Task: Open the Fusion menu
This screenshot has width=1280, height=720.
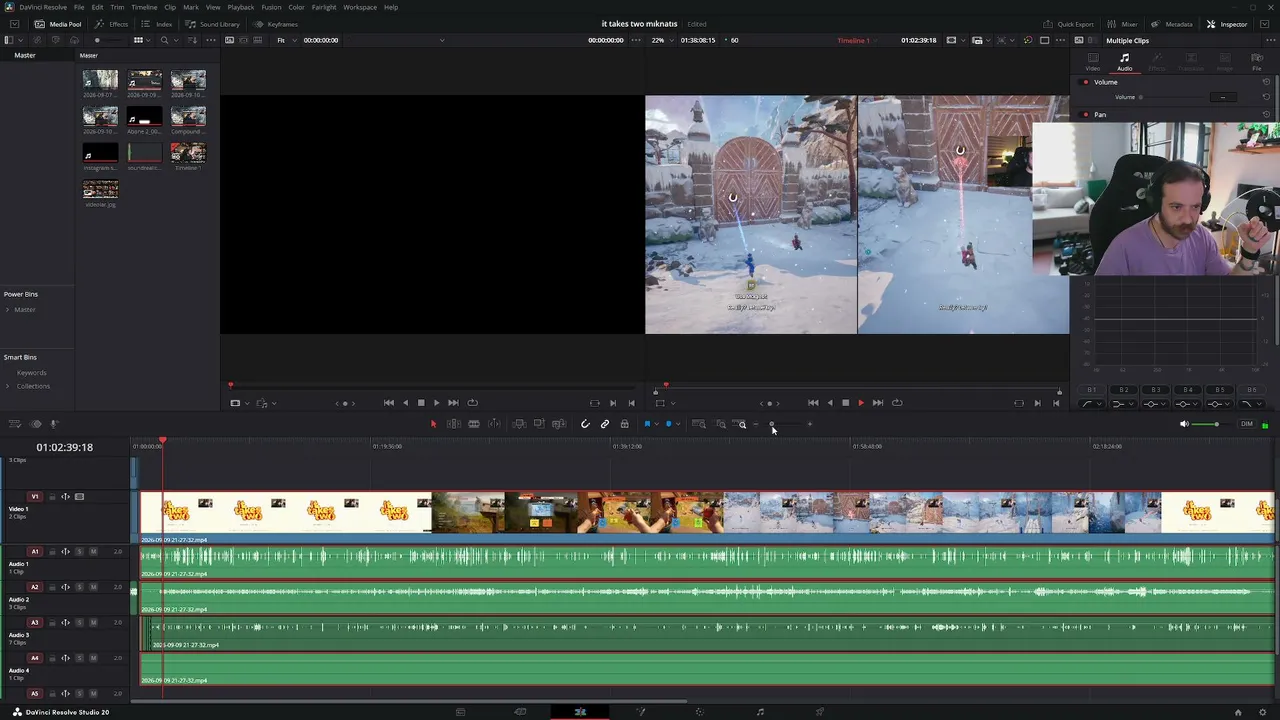Action: point(271,7)
